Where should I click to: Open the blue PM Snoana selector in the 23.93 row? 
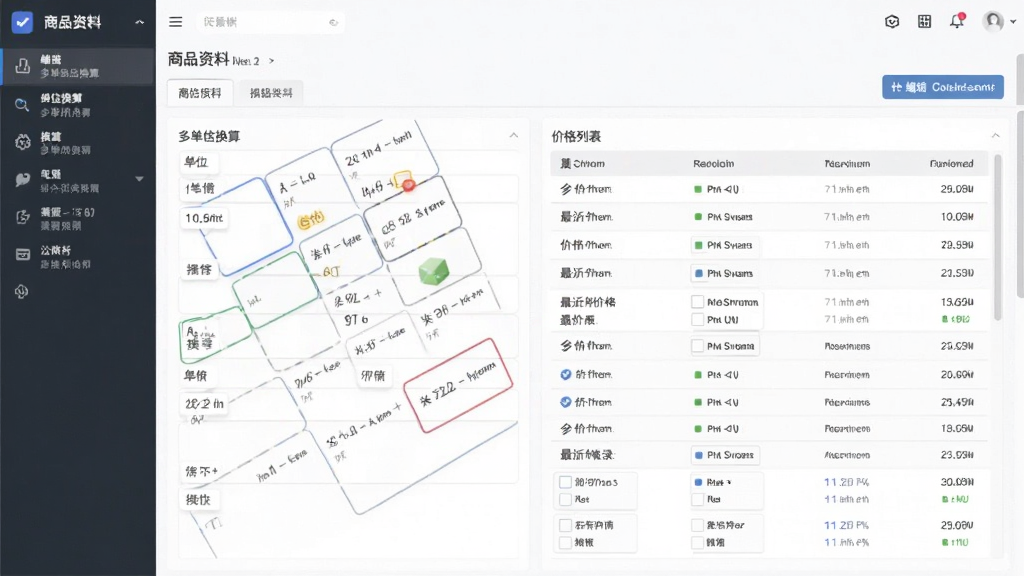click(724, 455)
